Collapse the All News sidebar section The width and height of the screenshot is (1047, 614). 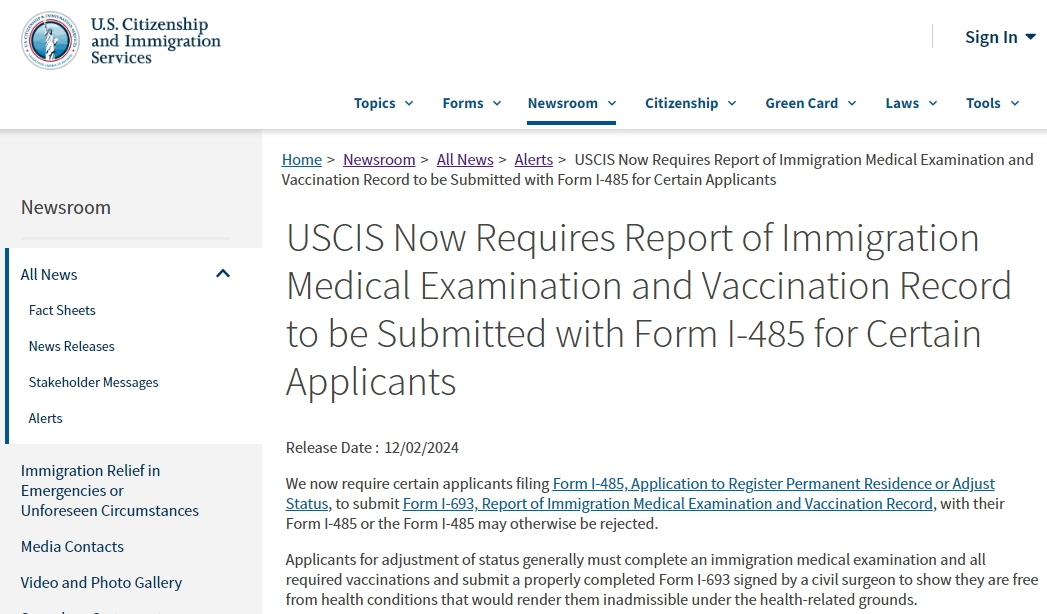223,274
